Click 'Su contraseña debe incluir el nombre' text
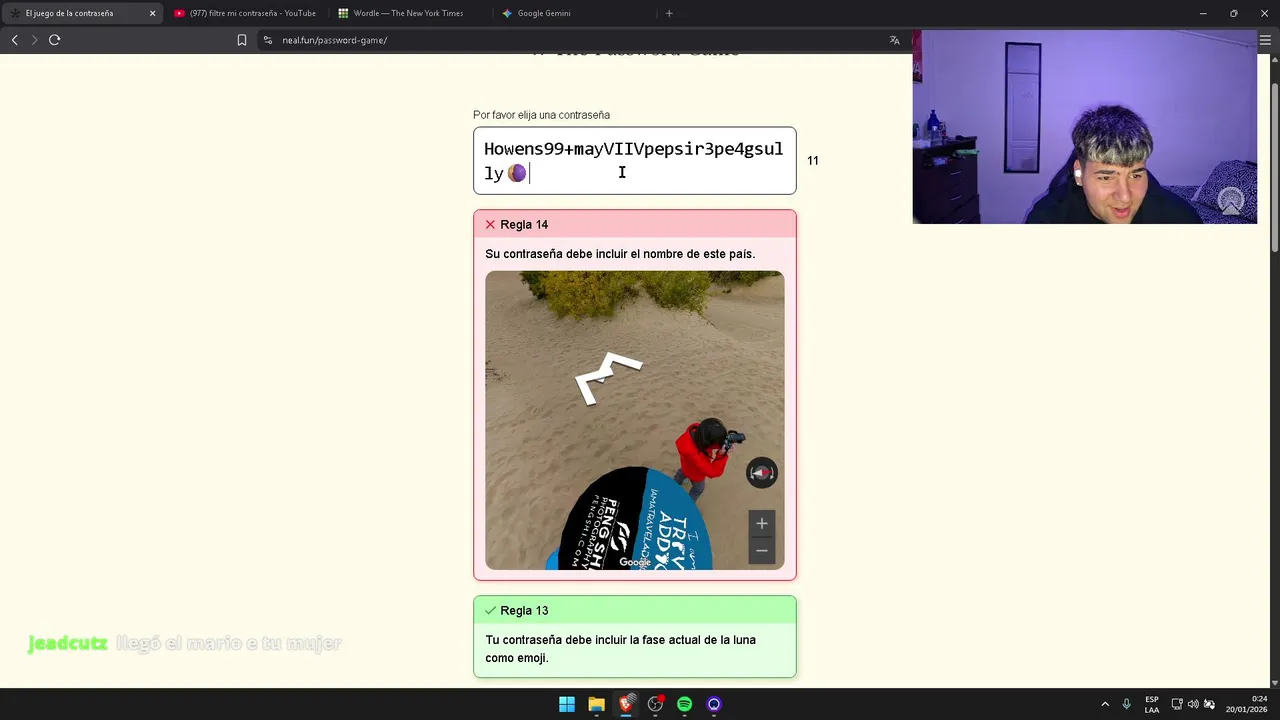Screen dimensions: 1280x720 click(x=620, y=254)
